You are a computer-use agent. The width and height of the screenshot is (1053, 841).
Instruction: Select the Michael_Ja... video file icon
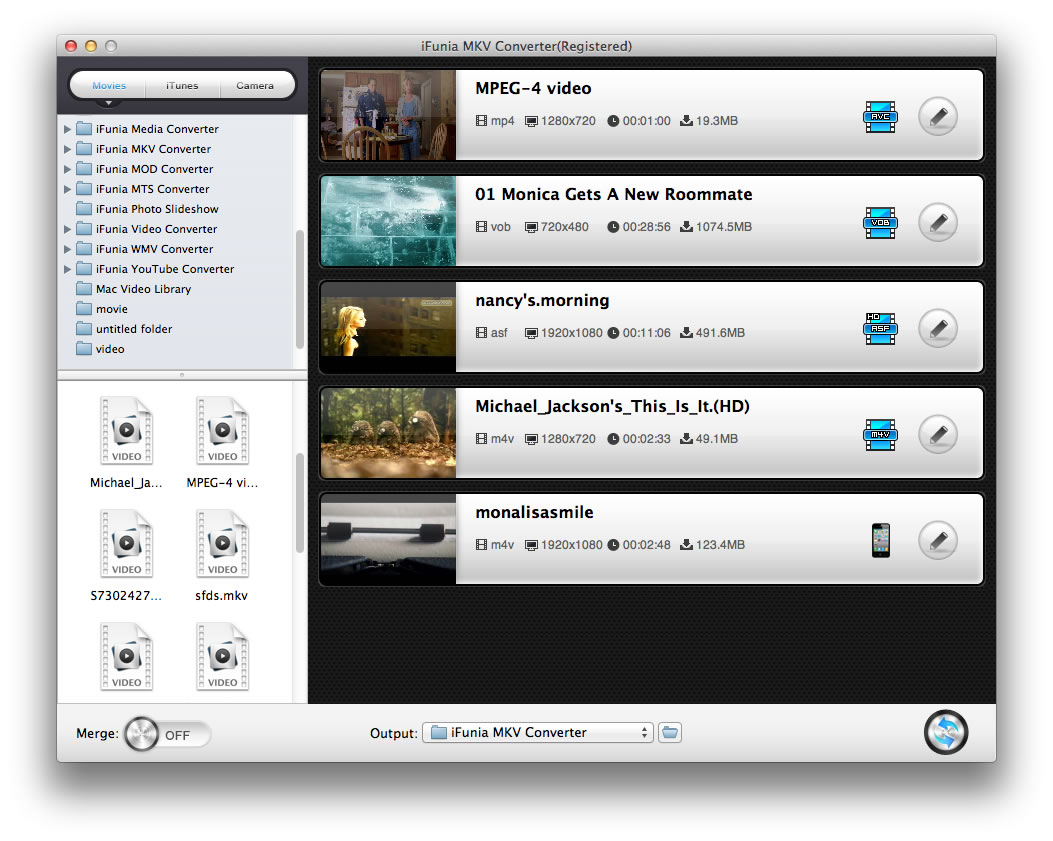coord(126,431)
